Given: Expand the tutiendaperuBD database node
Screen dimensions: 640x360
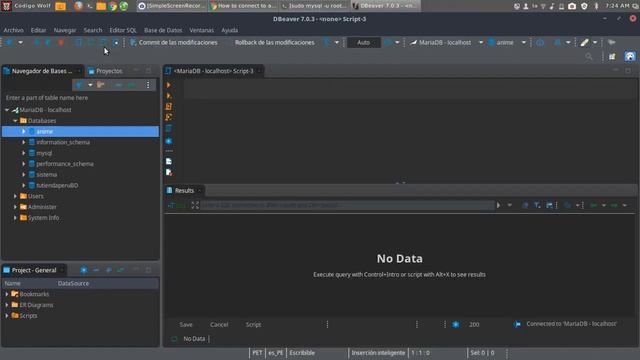Looking at the screenshot, I should pyautogui.click(x=24, y=185).
